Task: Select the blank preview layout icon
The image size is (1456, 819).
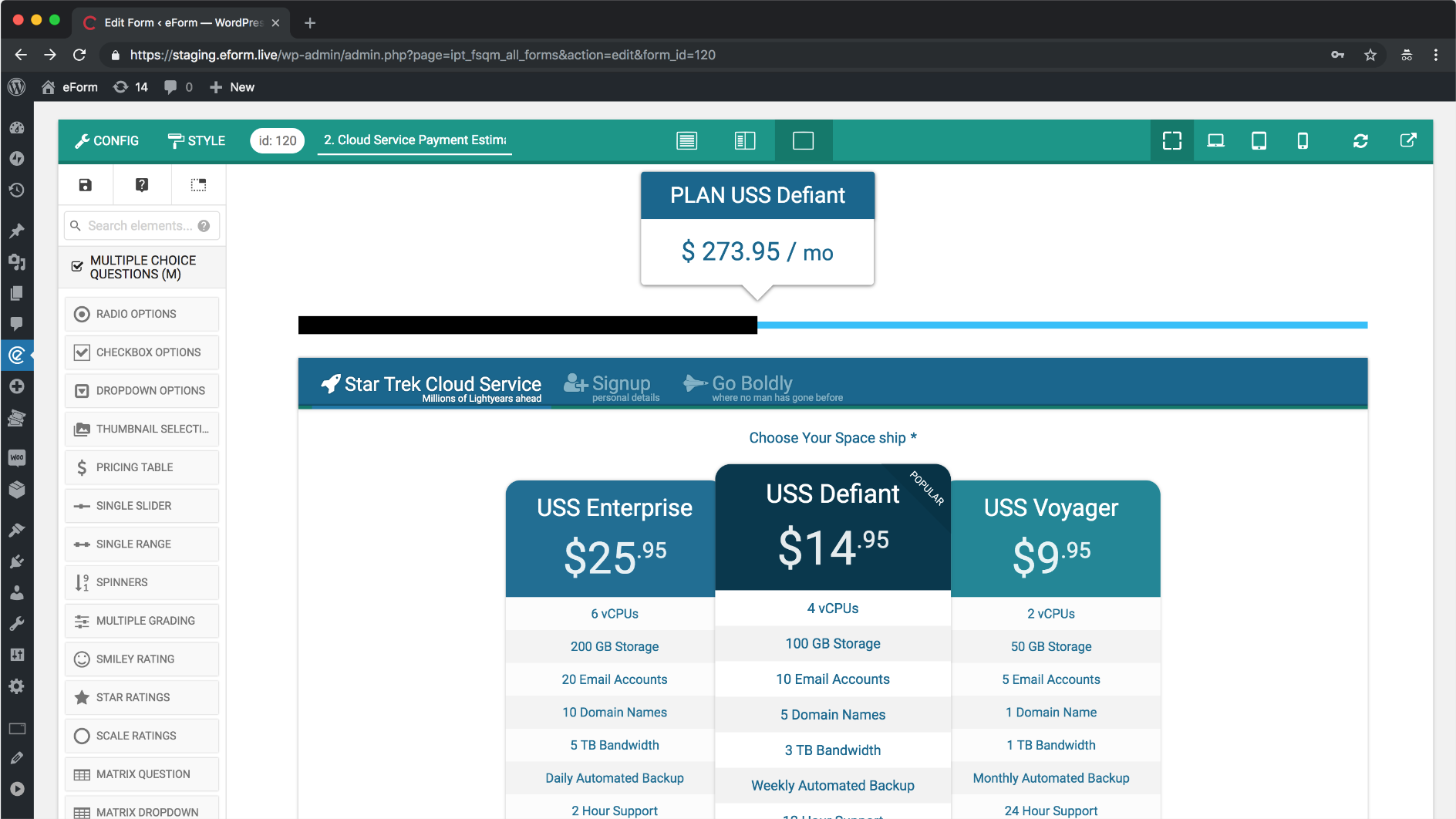Action: click(804, 140)
